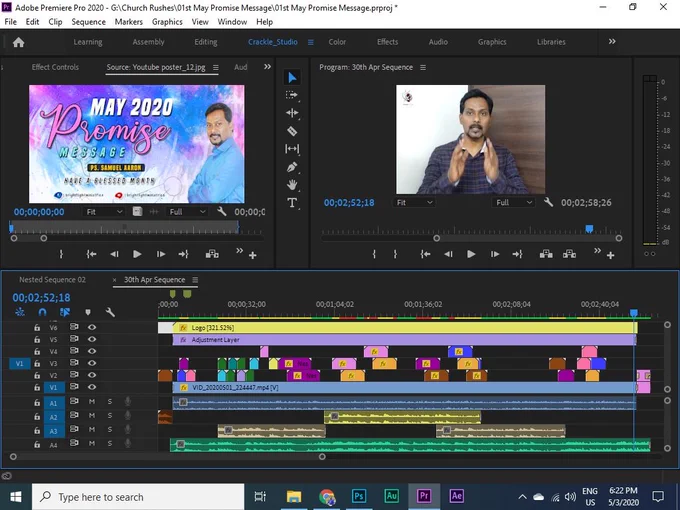Screen dimensions: 680x510
Task: Open Source monitor button editor plus
Action: (x=253, y=256)
